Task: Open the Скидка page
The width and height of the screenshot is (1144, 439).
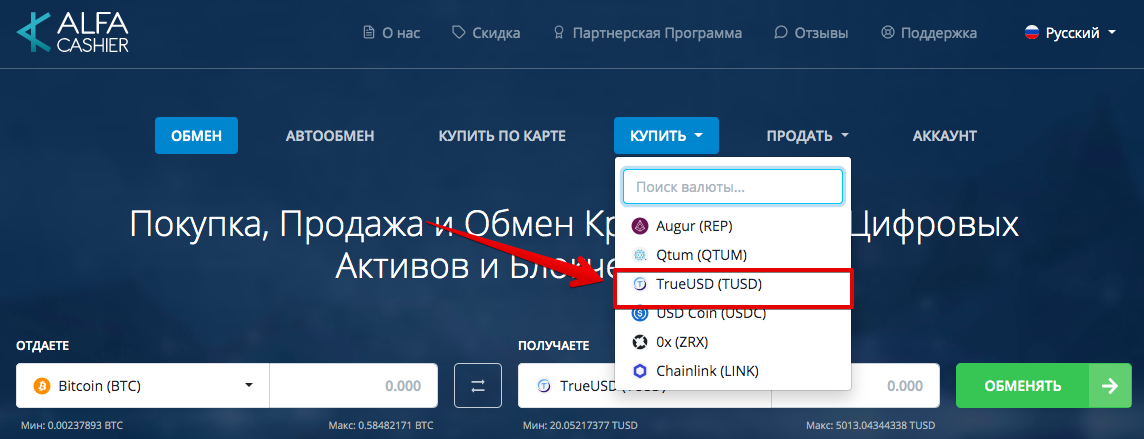Action: click(x=486, y=33)
